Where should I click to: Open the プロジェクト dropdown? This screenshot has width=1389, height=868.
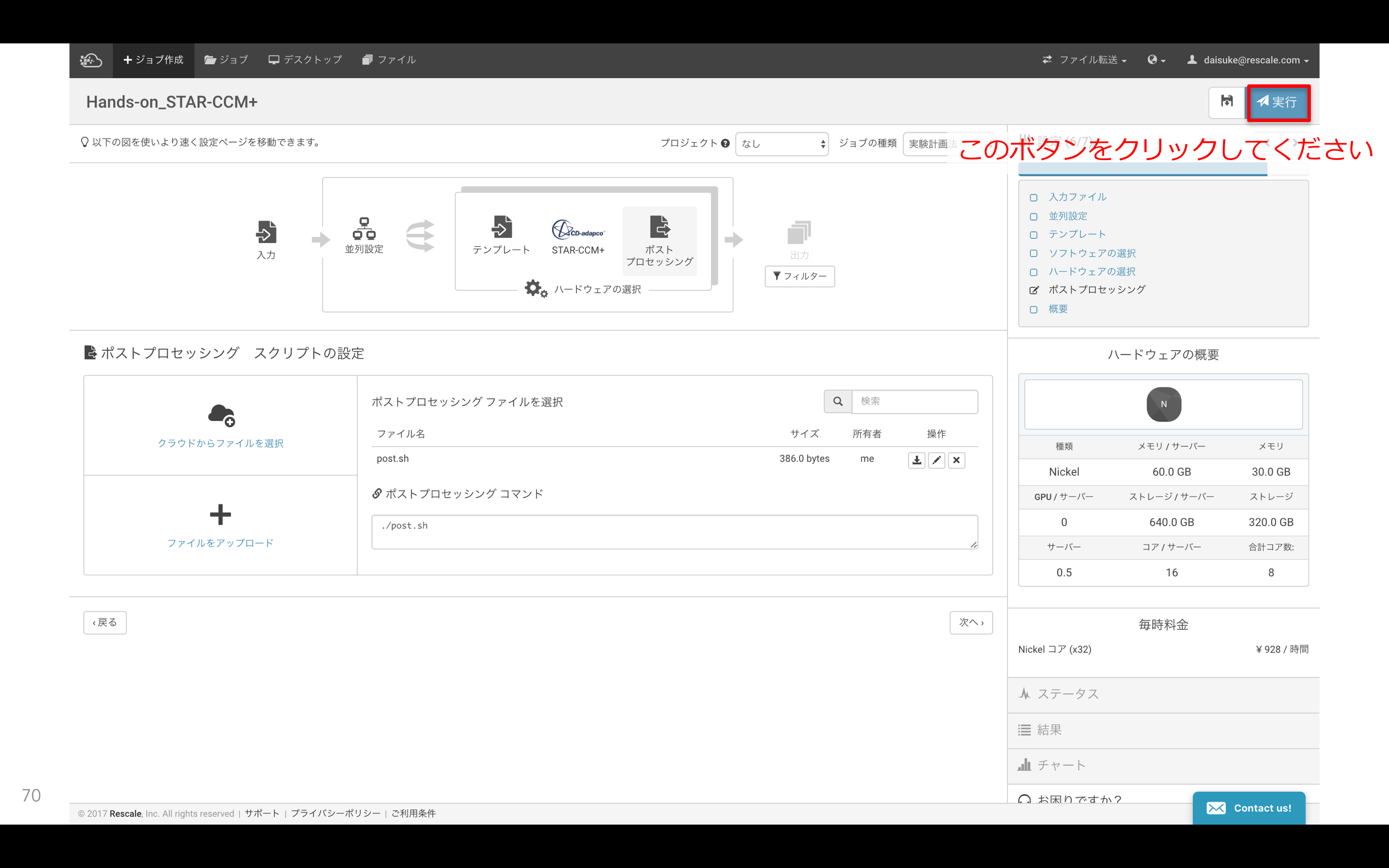point(782,144)
